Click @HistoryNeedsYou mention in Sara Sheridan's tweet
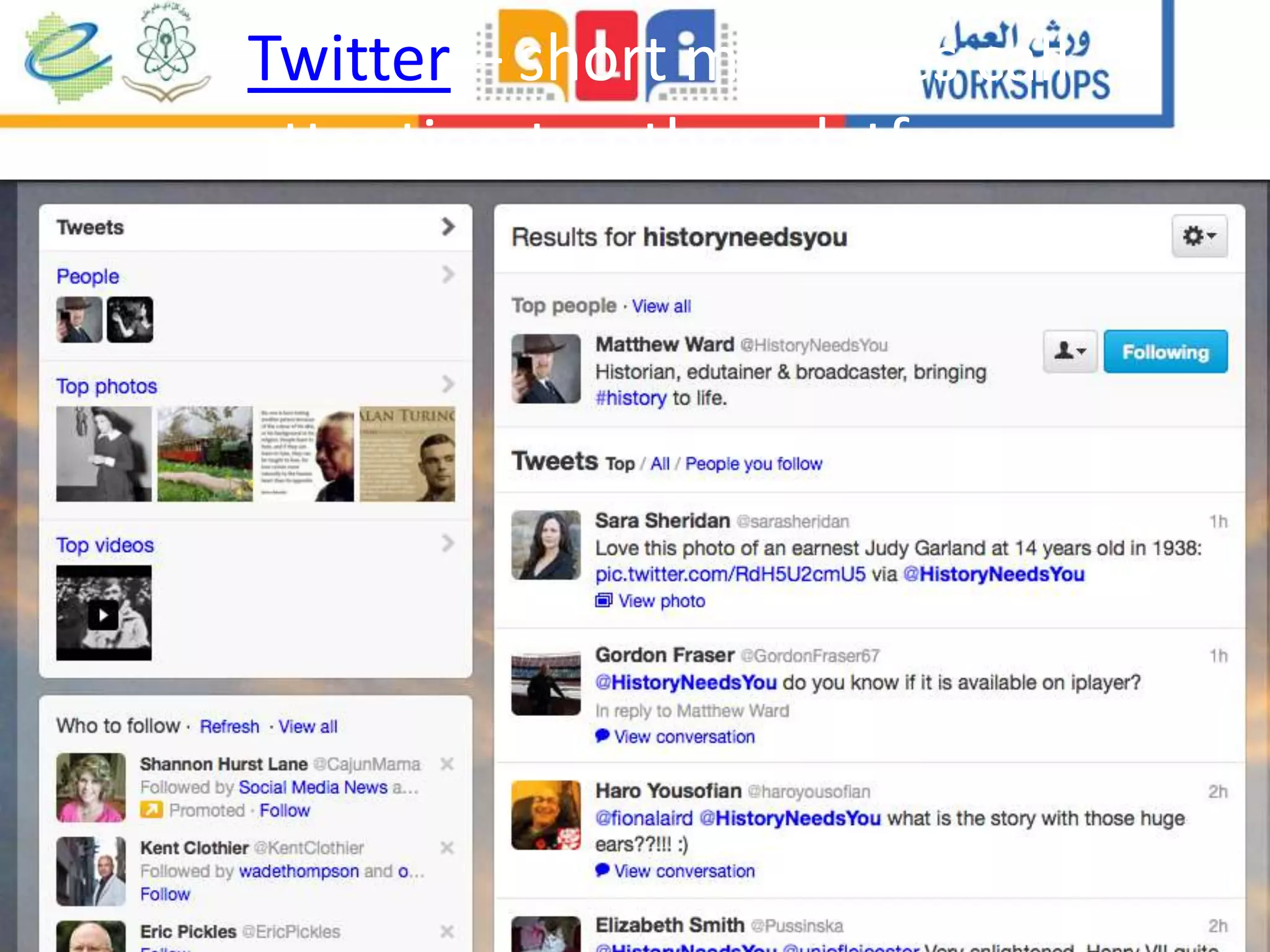The width and height of the screenshot is (1270, 952). 993,574
